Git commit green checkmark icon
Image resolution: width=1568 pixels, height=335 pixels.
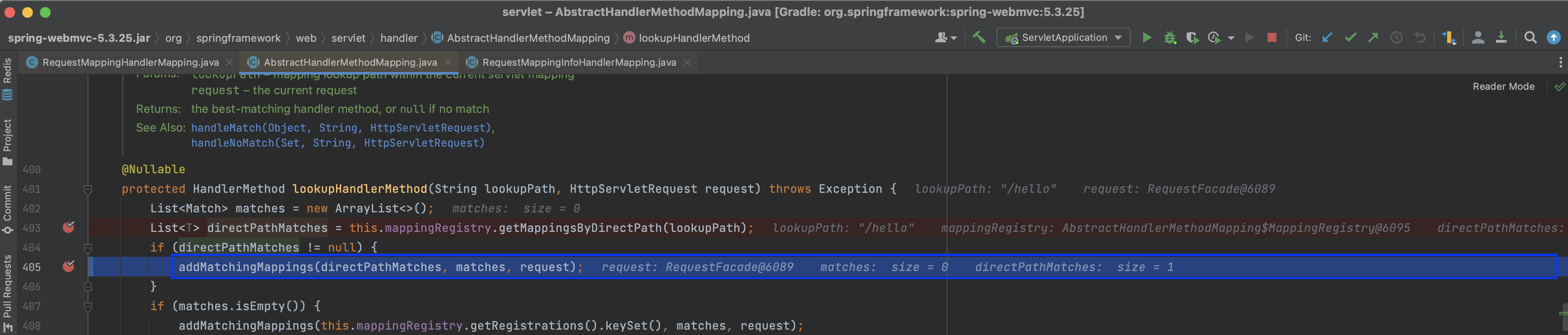click(x=1351, y=38)
